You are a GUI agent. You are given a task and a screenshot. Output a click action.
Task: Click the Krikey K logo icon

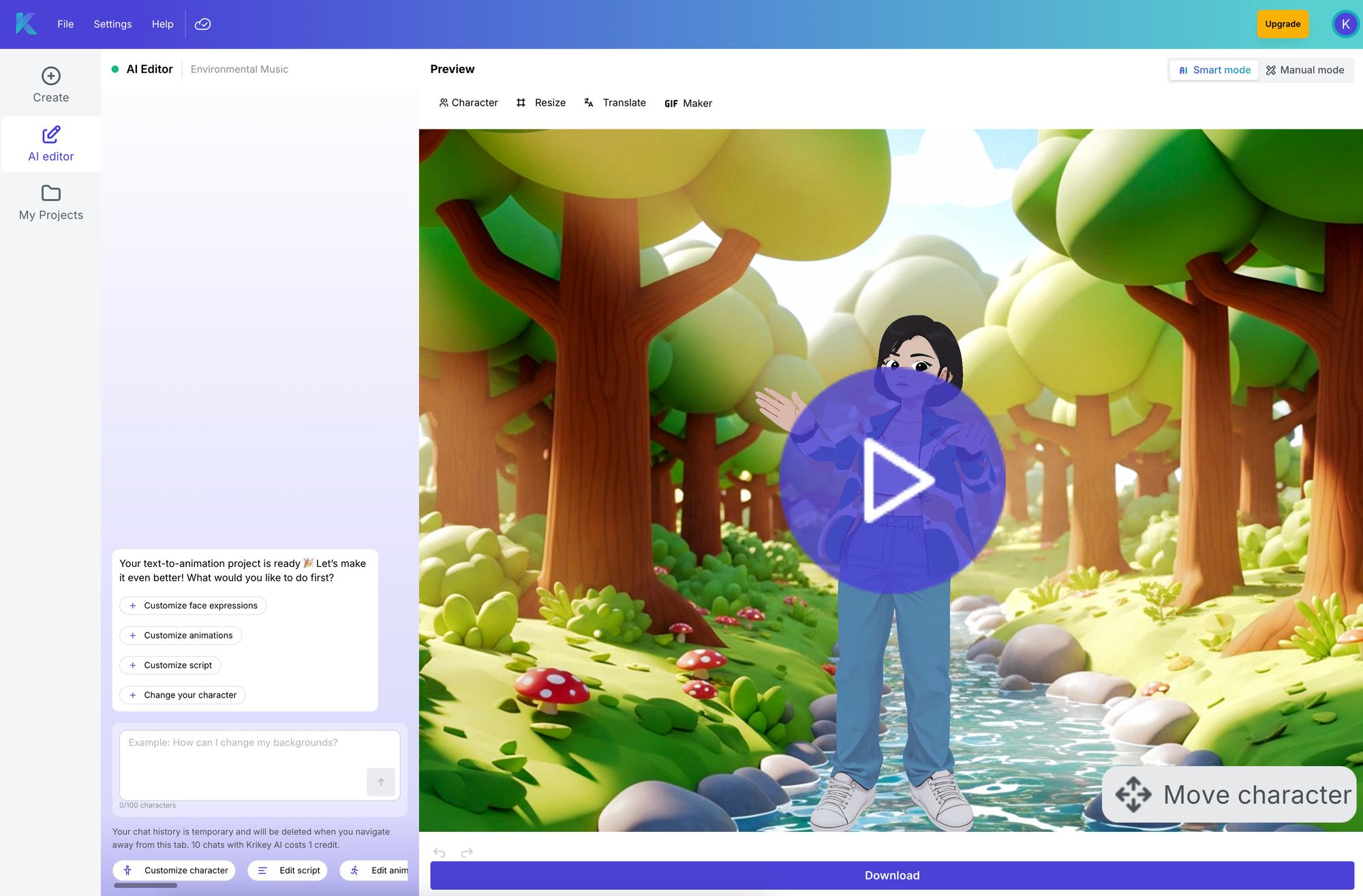pyautogui.click(x=26, y=24)
